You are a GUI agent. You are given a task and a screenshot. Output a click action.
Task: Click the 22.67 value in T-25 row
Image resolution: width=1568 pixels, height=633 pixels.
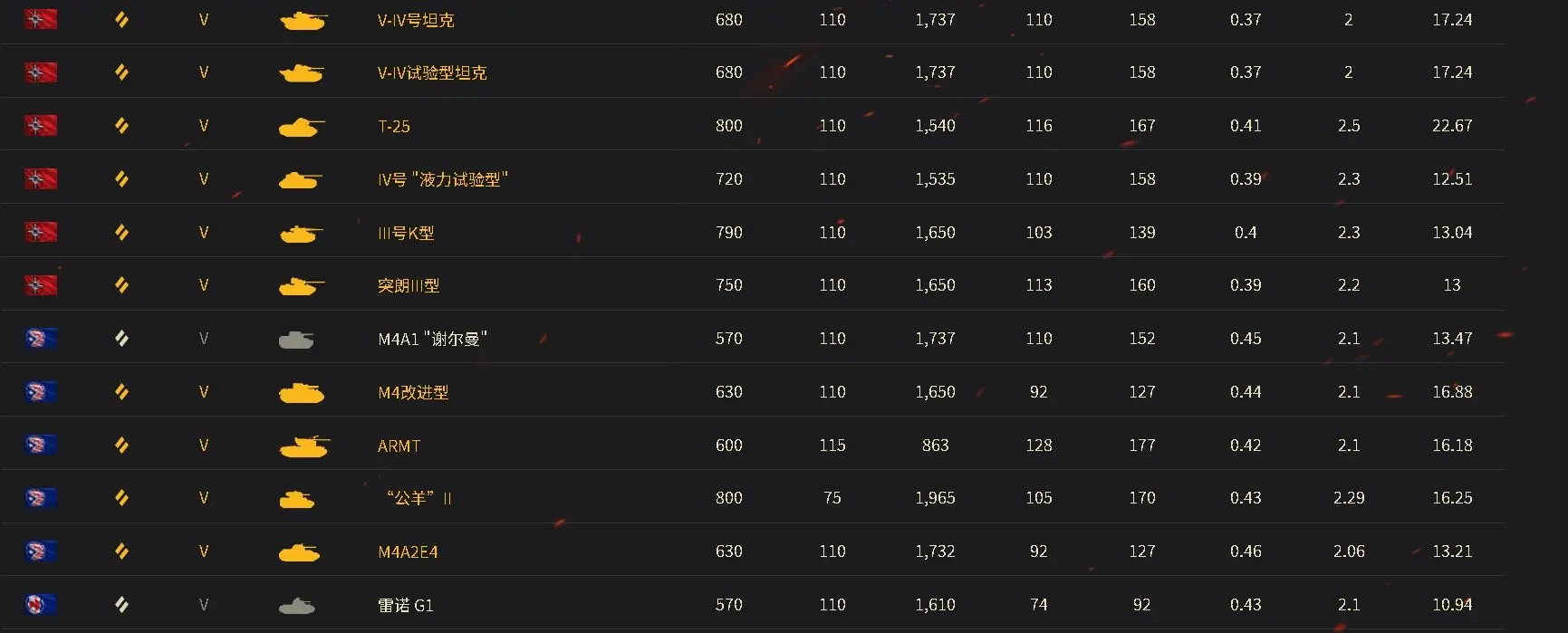[x=1451, y=126]
